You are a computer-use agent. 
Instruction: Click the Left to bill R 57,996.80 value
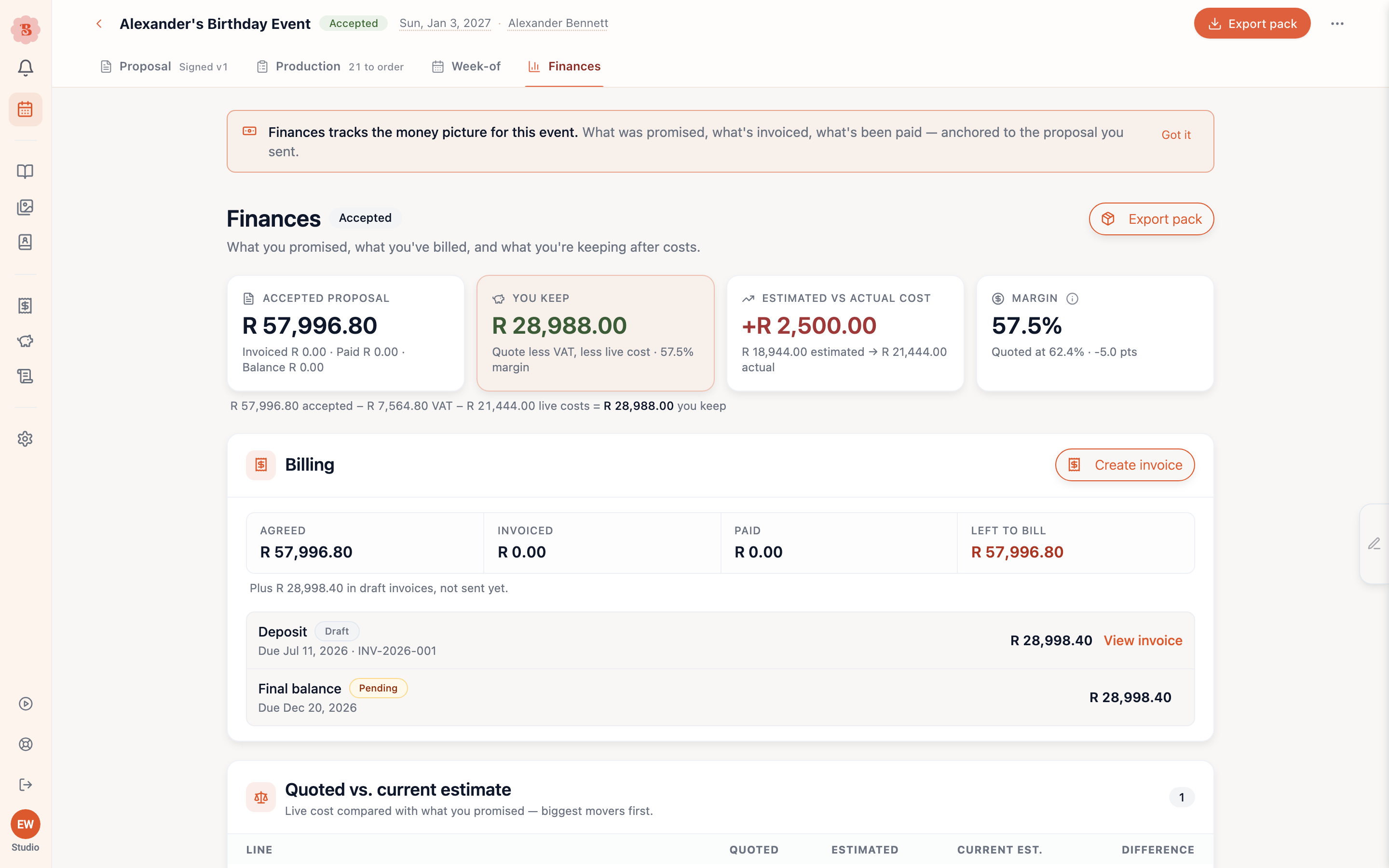(x=1017, y=552)
